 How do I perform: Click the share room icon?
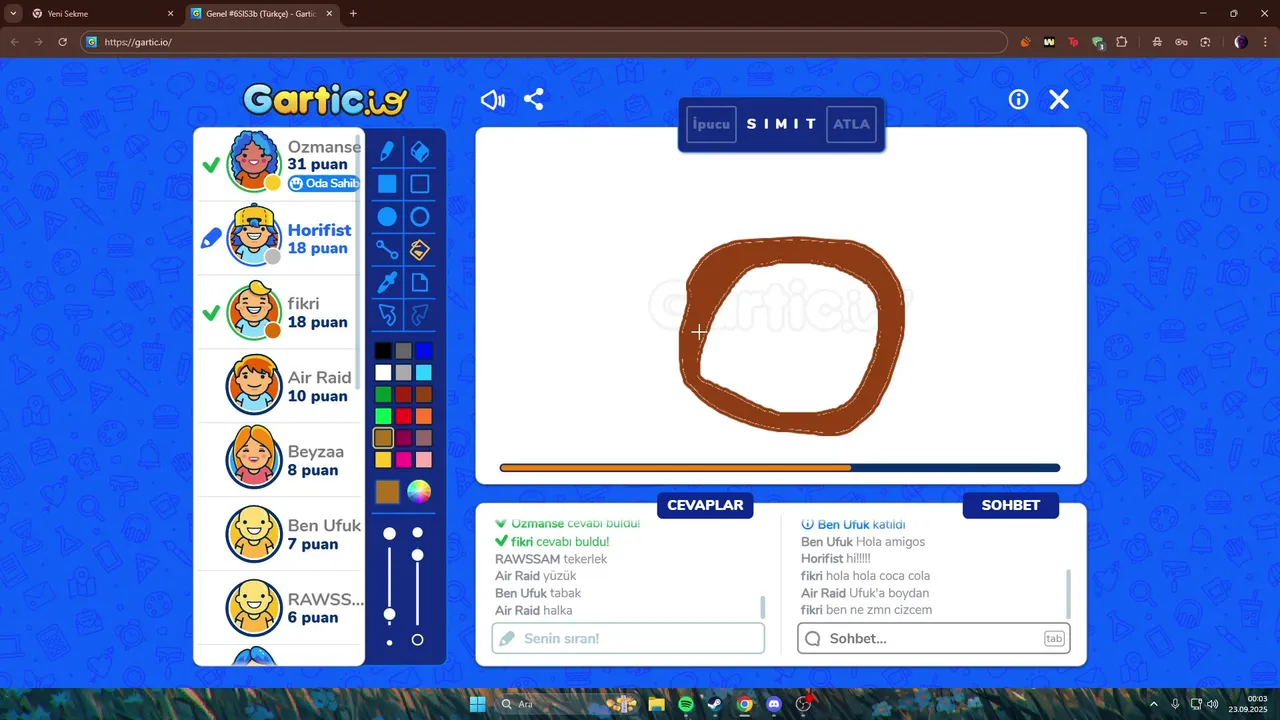534,100
